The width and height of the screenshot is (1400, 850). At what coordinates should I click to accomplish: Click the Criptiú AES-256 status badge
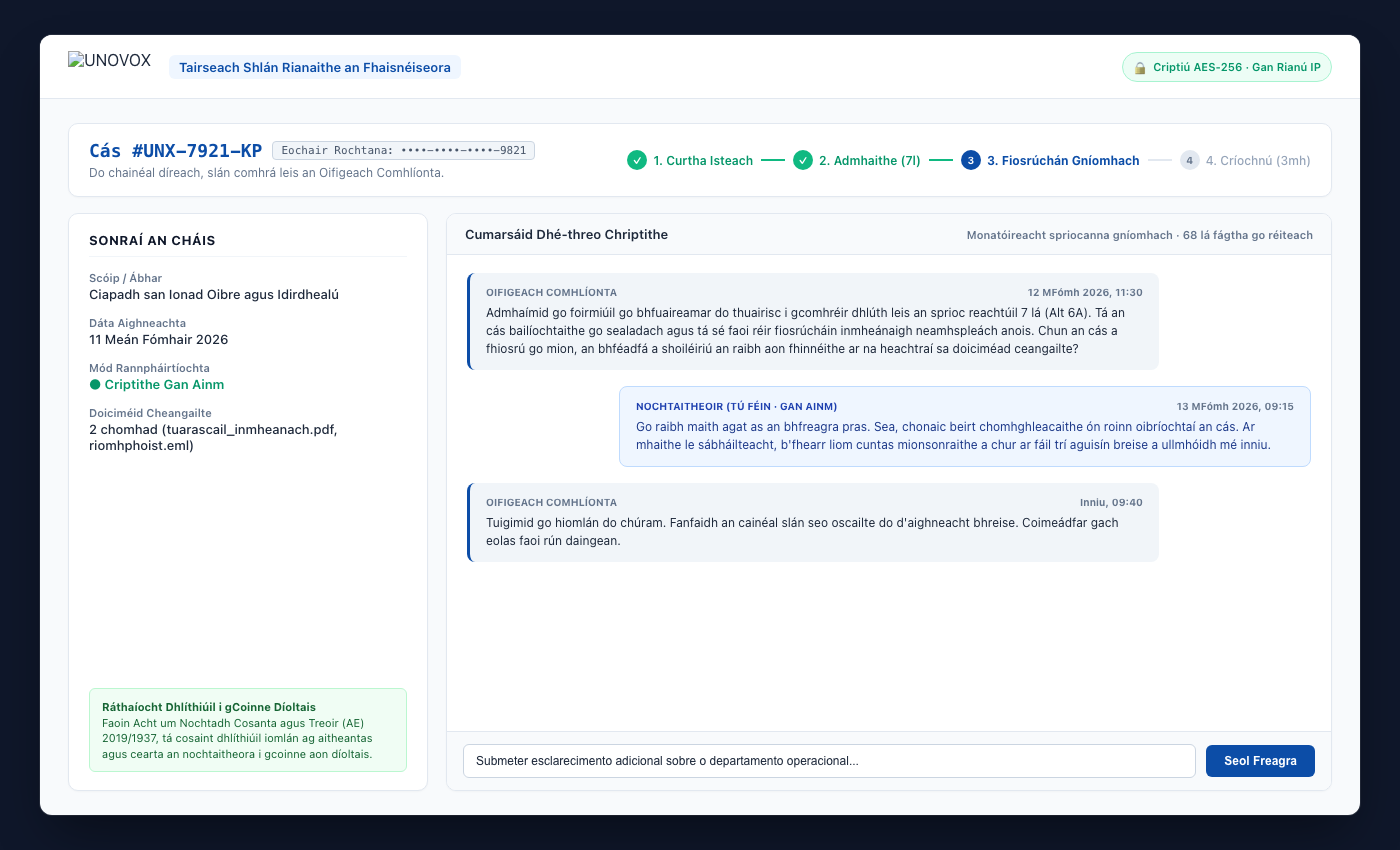(x=1227, y=68)
